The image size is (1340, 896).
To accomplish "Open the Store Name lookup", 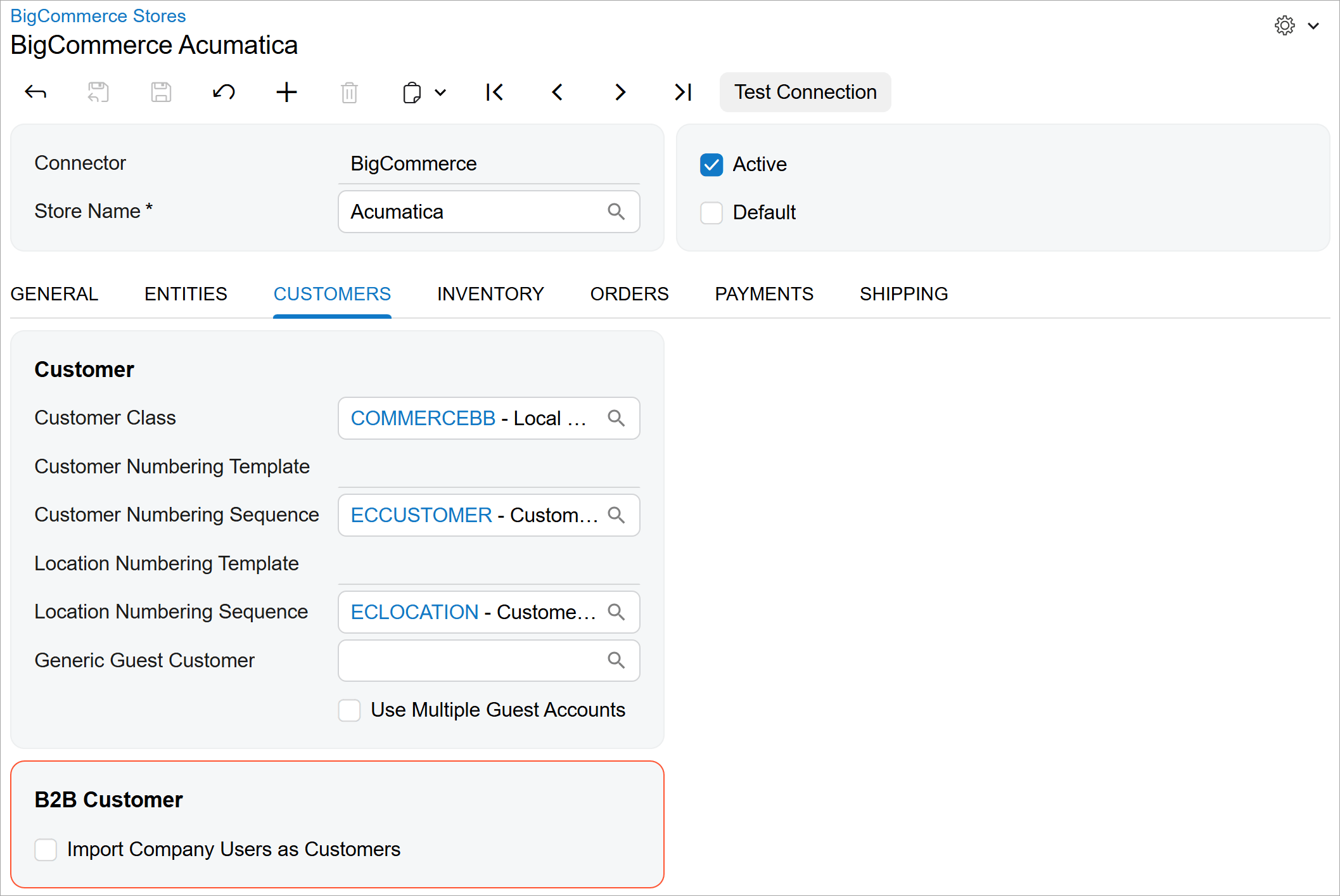I will pos(616,212).
